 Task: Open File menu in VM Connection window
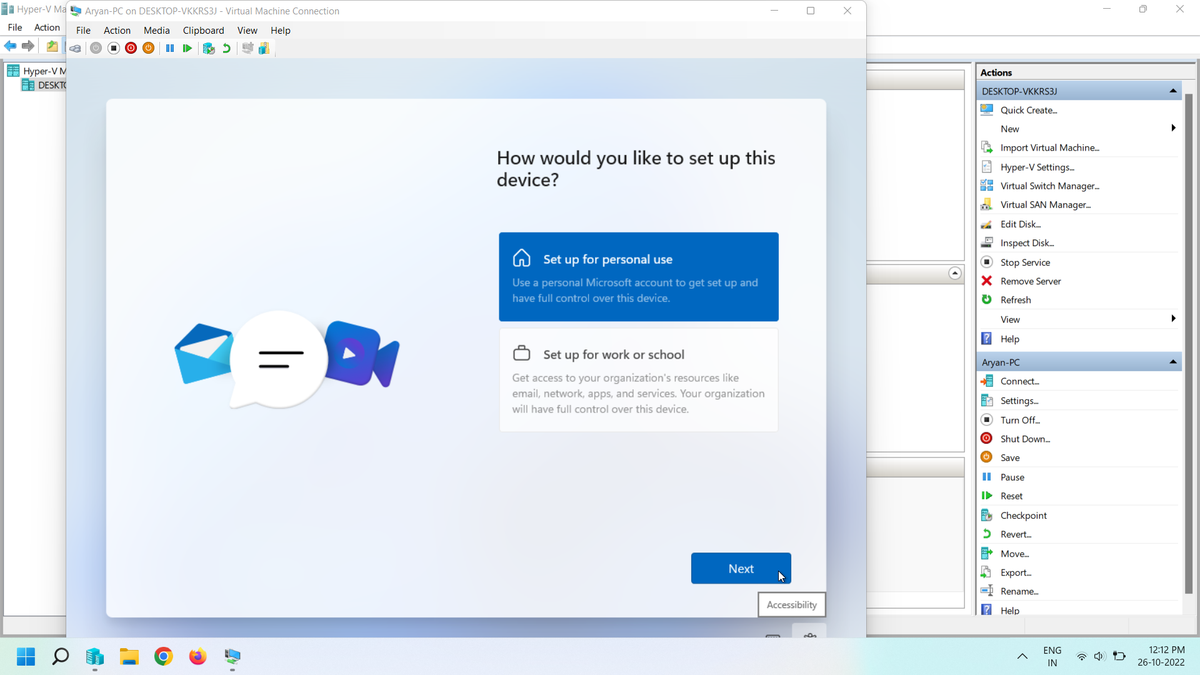pos(83,30)
